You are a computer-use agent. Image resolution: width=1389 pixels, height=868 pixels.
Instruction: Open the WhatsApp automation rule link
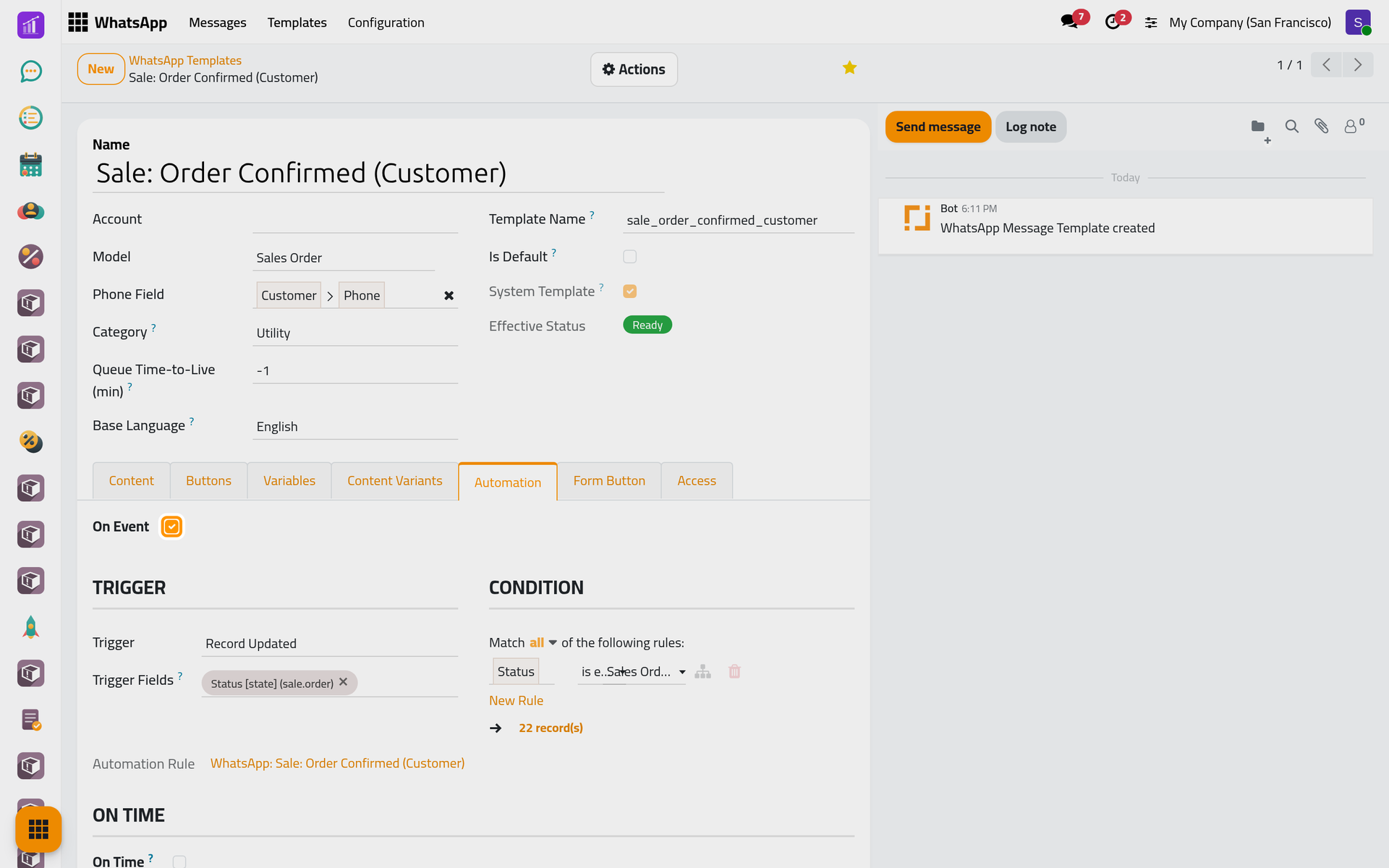337,763
